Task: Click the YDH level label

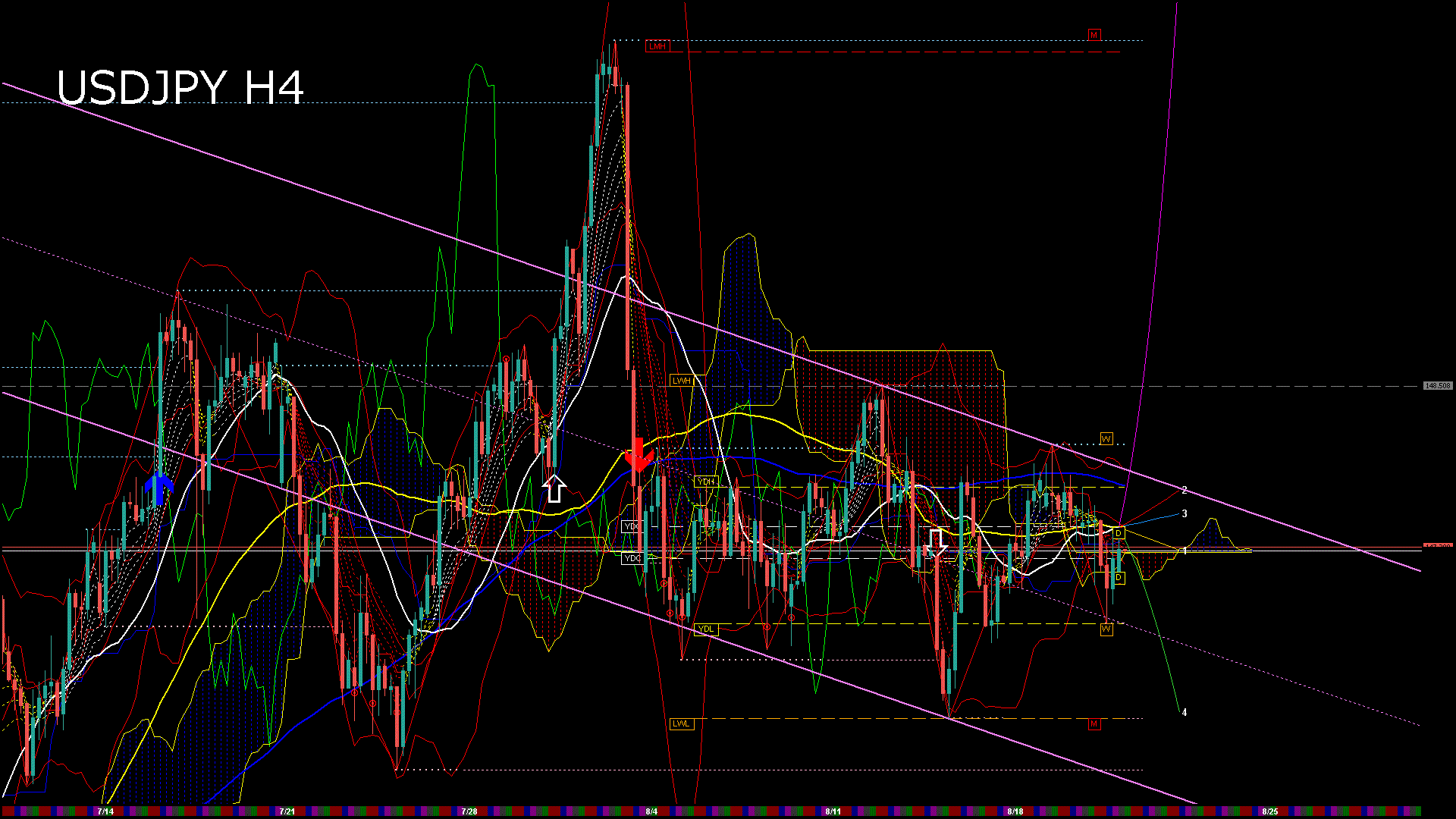Action: pyautogui.click(x=705, y=482)
